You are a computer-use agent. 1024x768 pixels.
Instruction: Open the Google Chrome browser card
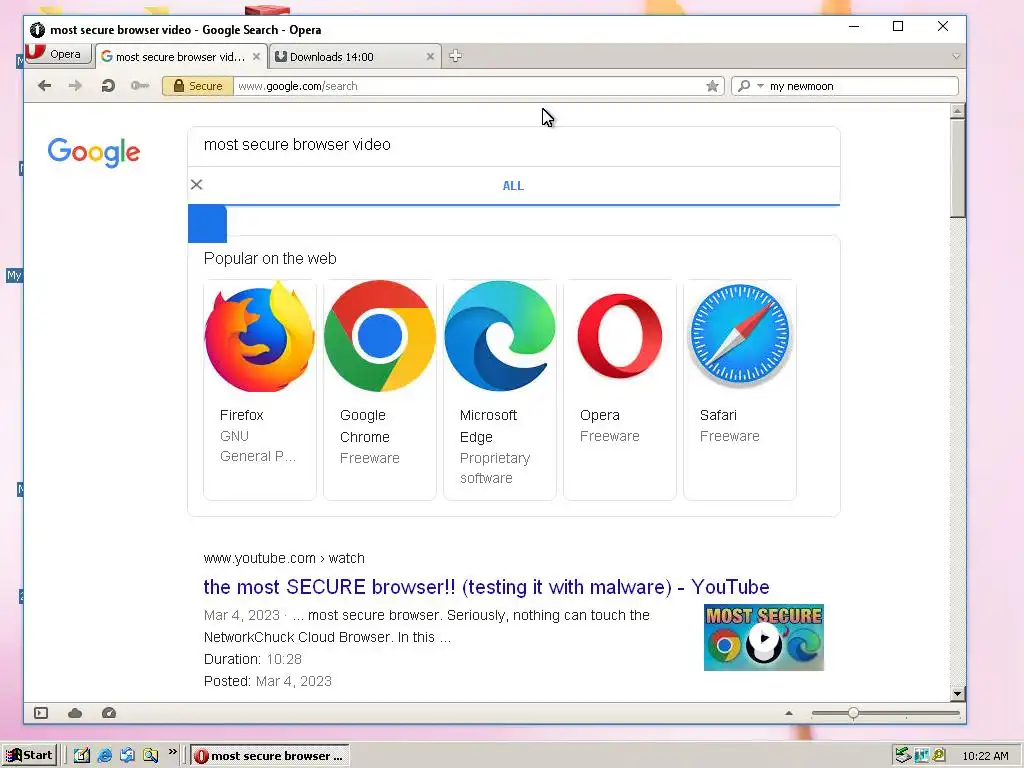click(379, 390)
